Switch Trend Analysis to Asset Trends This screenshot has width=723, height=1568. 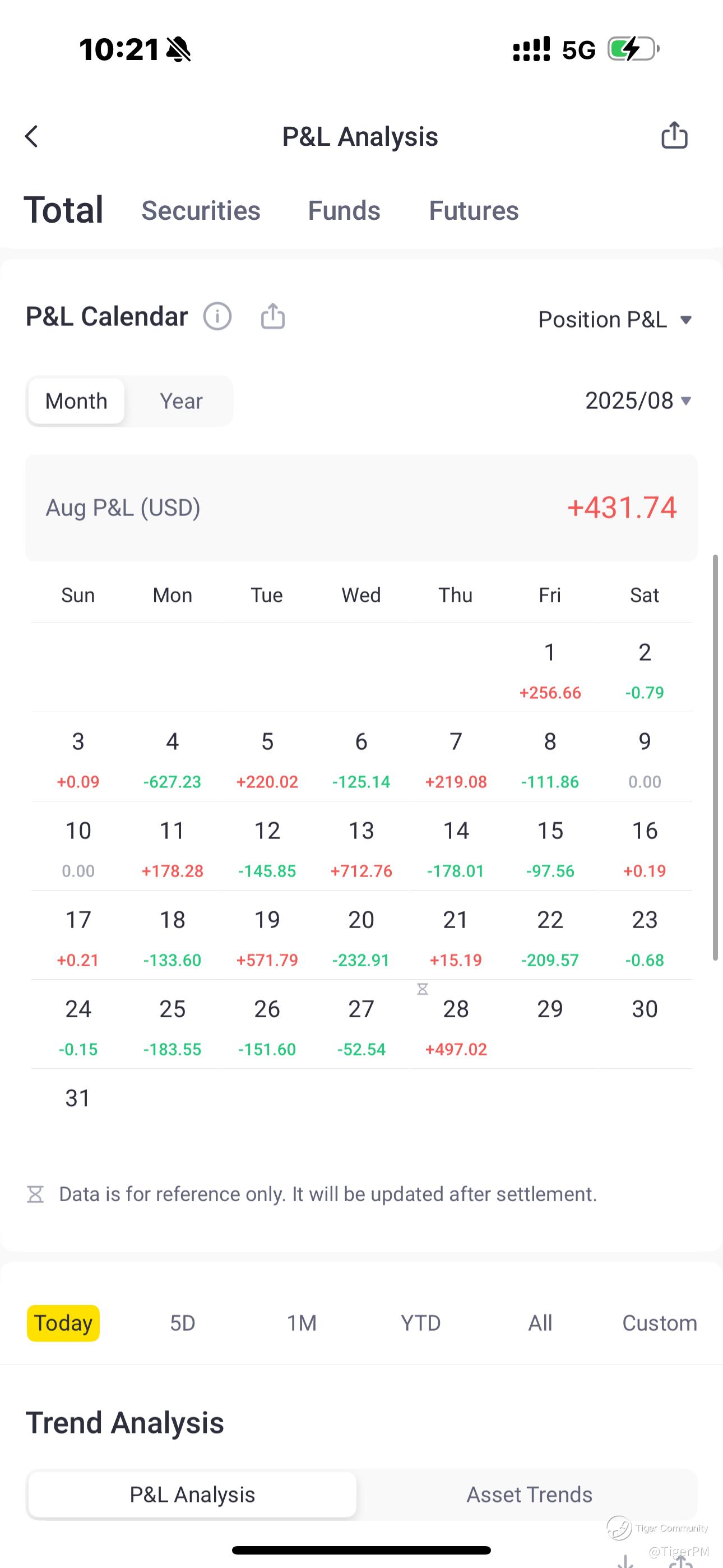(x=529, y=1495)
